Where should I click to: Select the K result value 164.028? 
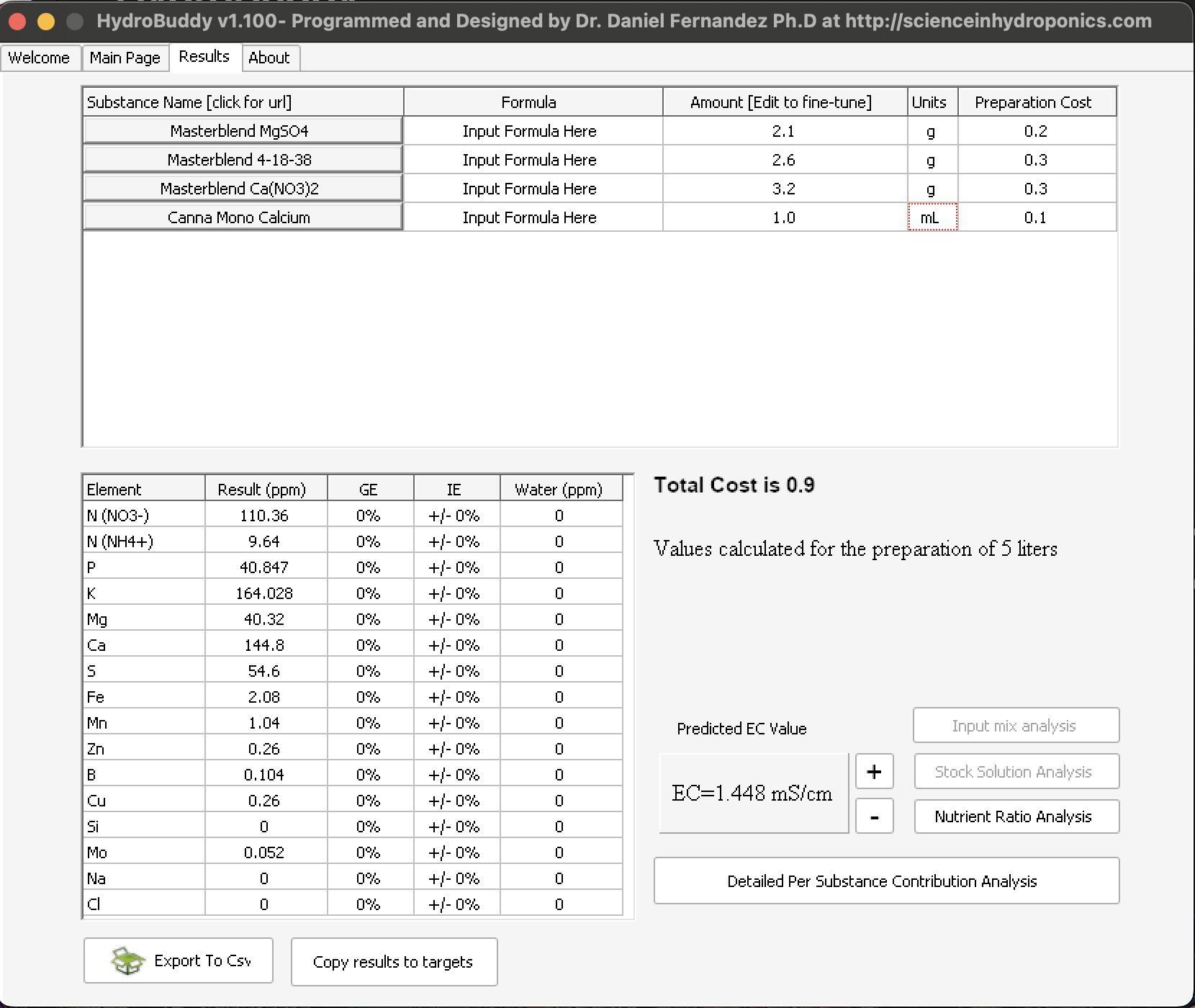(x=266, y=593)
